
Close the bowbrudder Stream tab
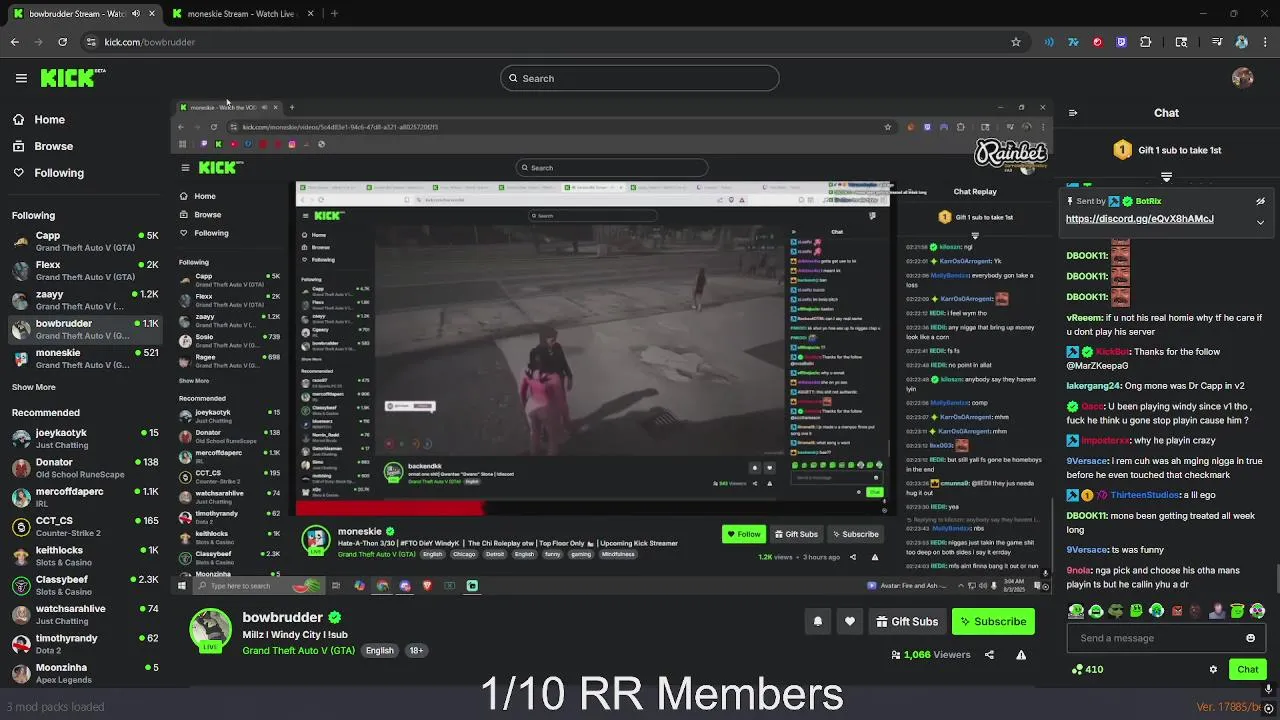tap(151, 14)
